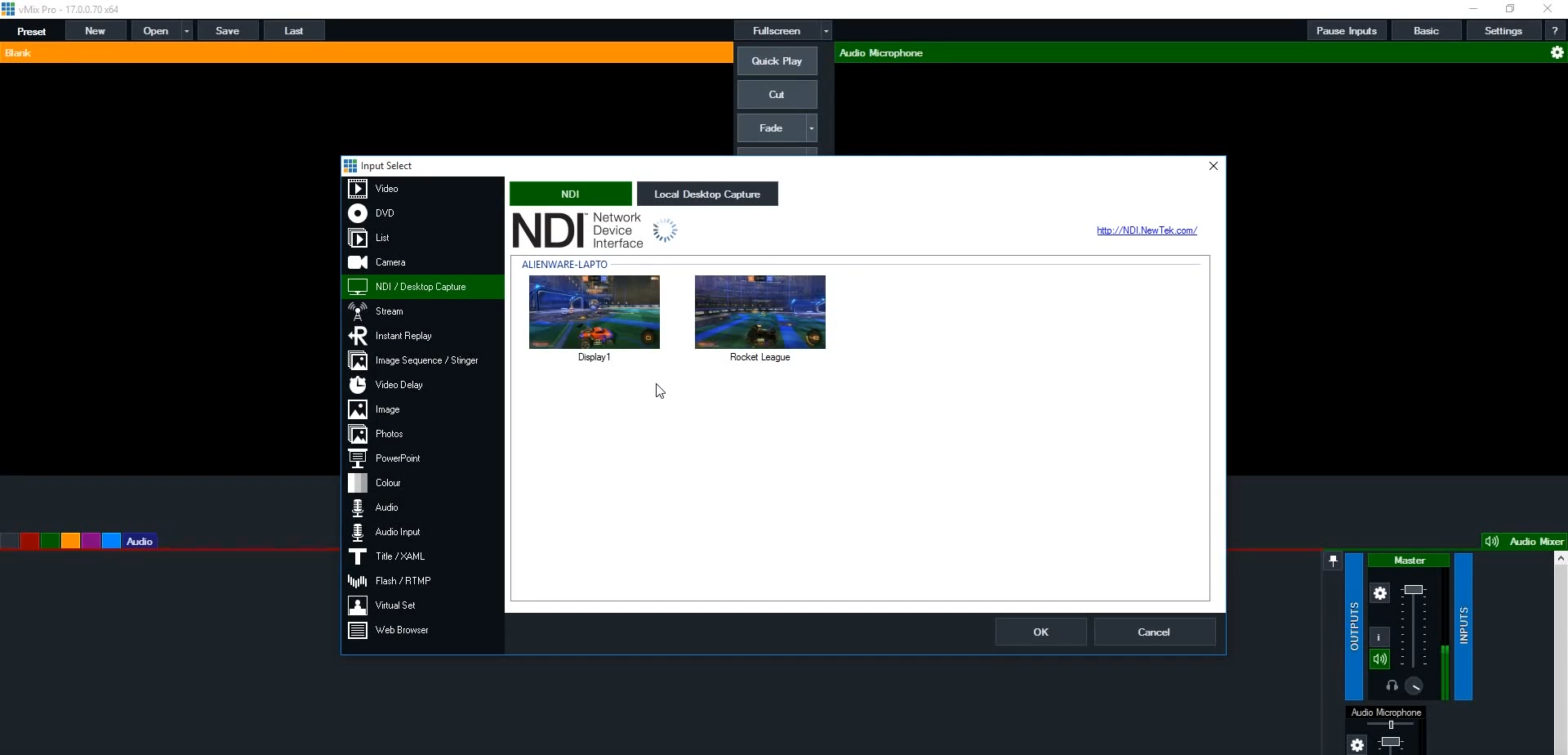Viewport: 1568px width, 755px height.
Task: Switch to the Local Desktop Capture tab
Action: [707, 193]
